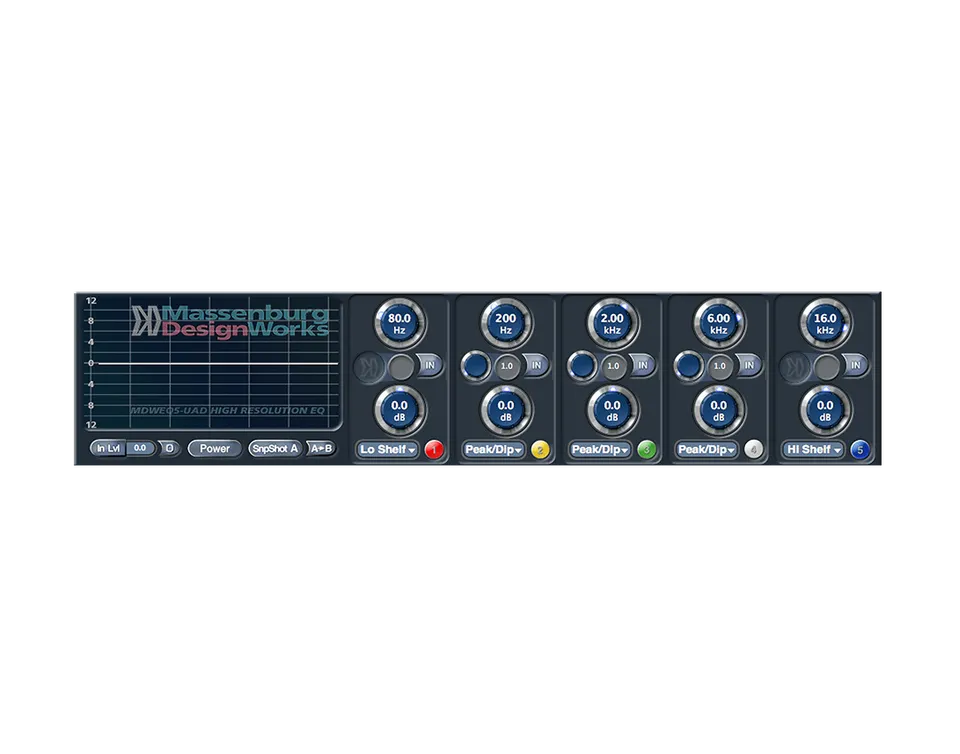
Task: Toggle the IN switch on the Hi Shelf band
Action: 856,365
